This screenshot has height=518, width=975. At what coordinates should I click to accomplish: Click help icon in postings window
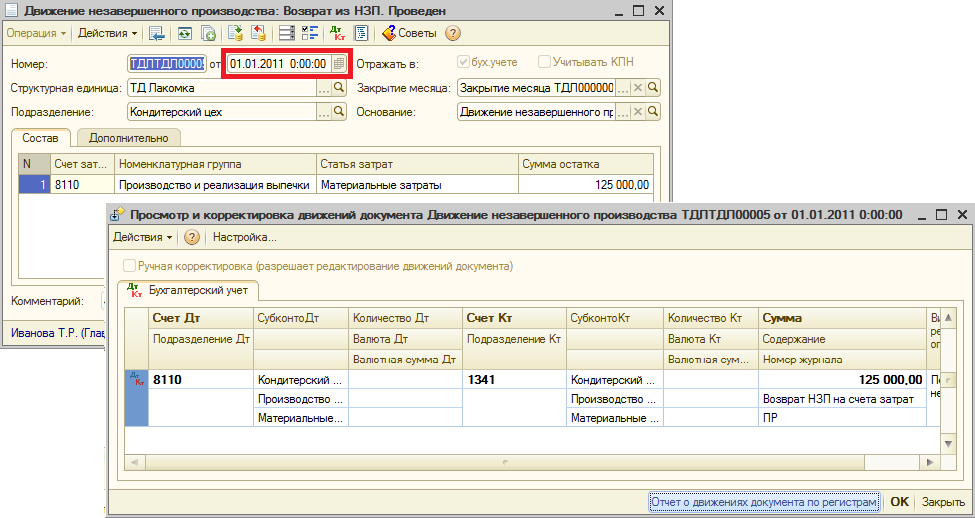(192, 237)
